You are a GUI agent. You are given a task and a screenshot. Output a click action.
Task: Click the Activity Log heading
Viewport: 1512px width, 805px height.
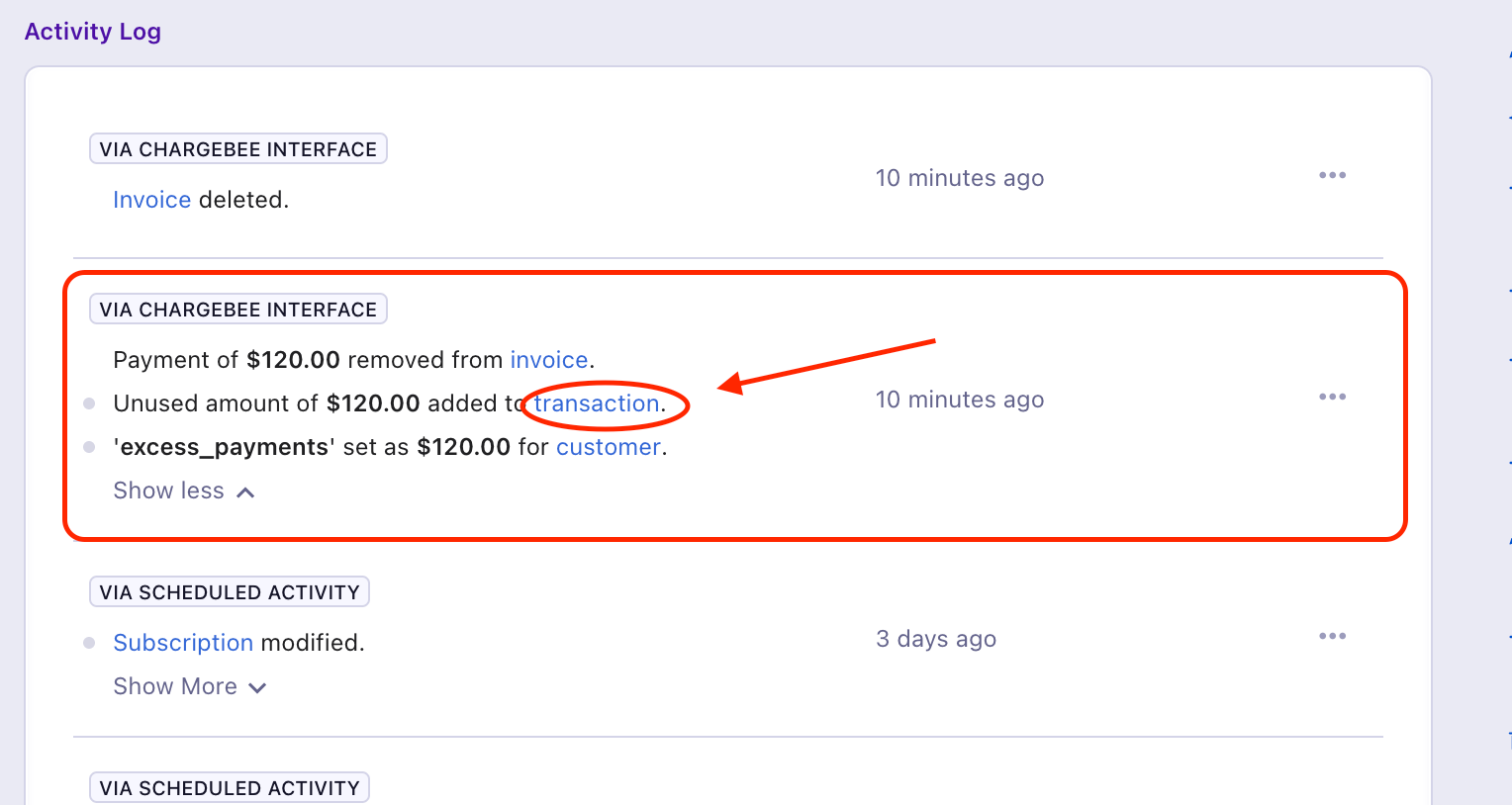93,32
